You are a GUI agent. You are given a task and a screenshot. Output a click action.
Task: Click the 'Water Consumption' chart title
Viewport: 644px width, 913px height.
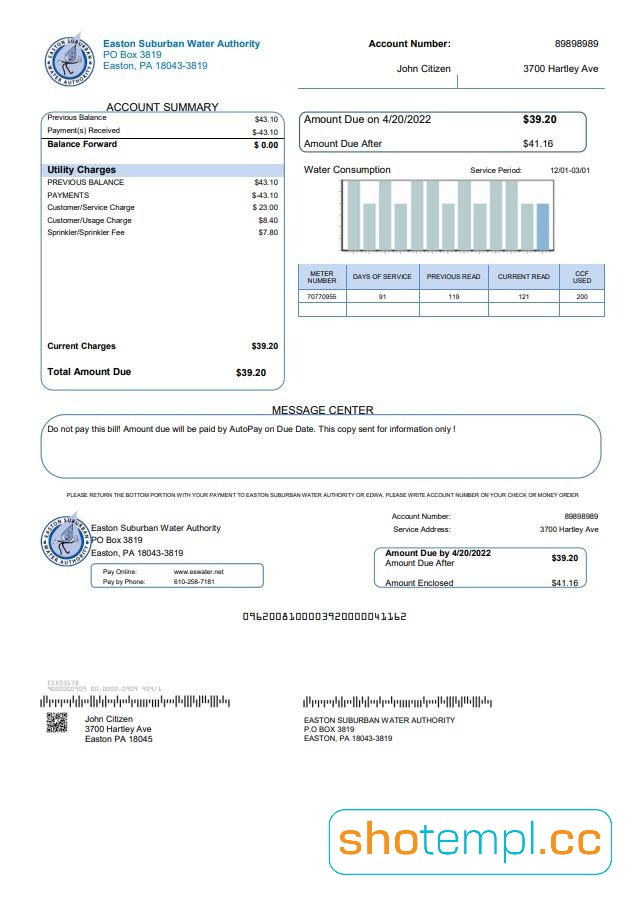(347, 169)
